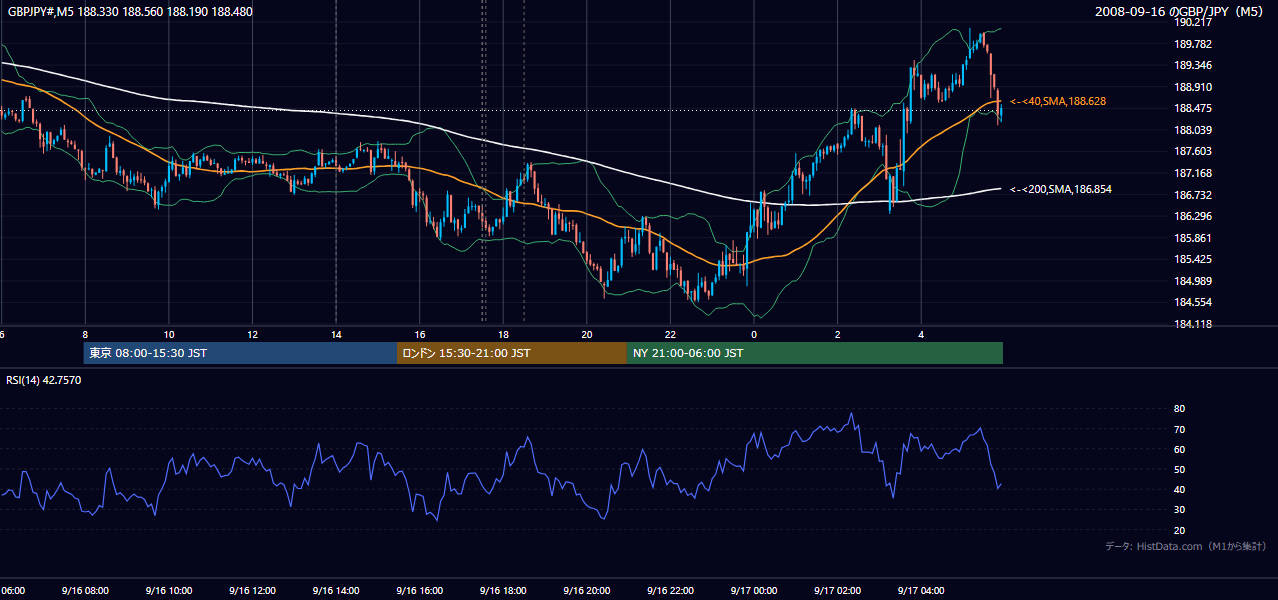Image resolution: width=1278 pixels, height=600 pixels.
Task: Click price axis value 188.910
Action: click(x=1192, y=87)
